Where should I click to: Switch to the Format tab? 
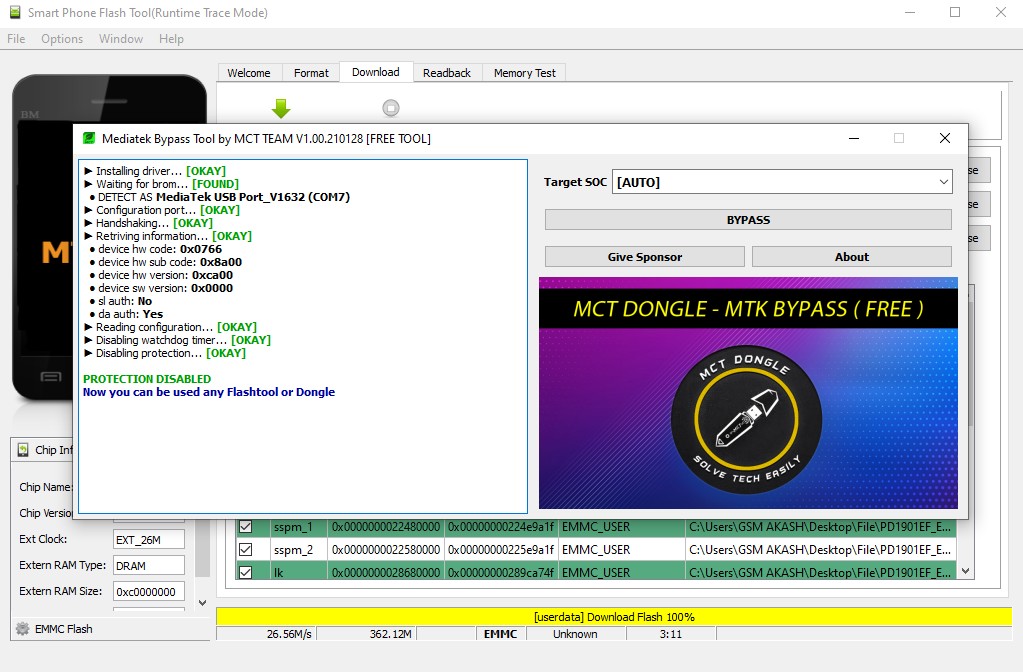311,73
